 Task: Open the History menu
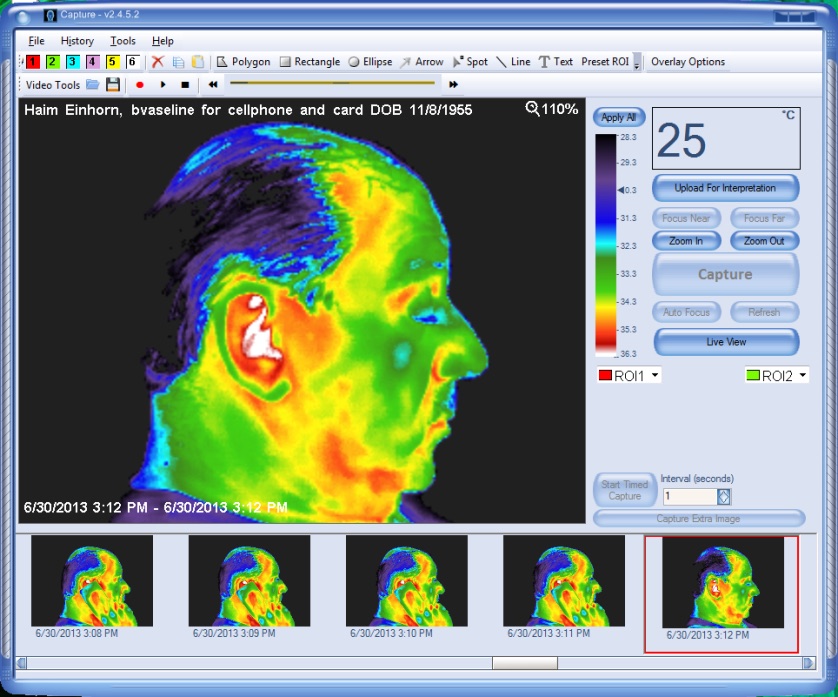77,41
